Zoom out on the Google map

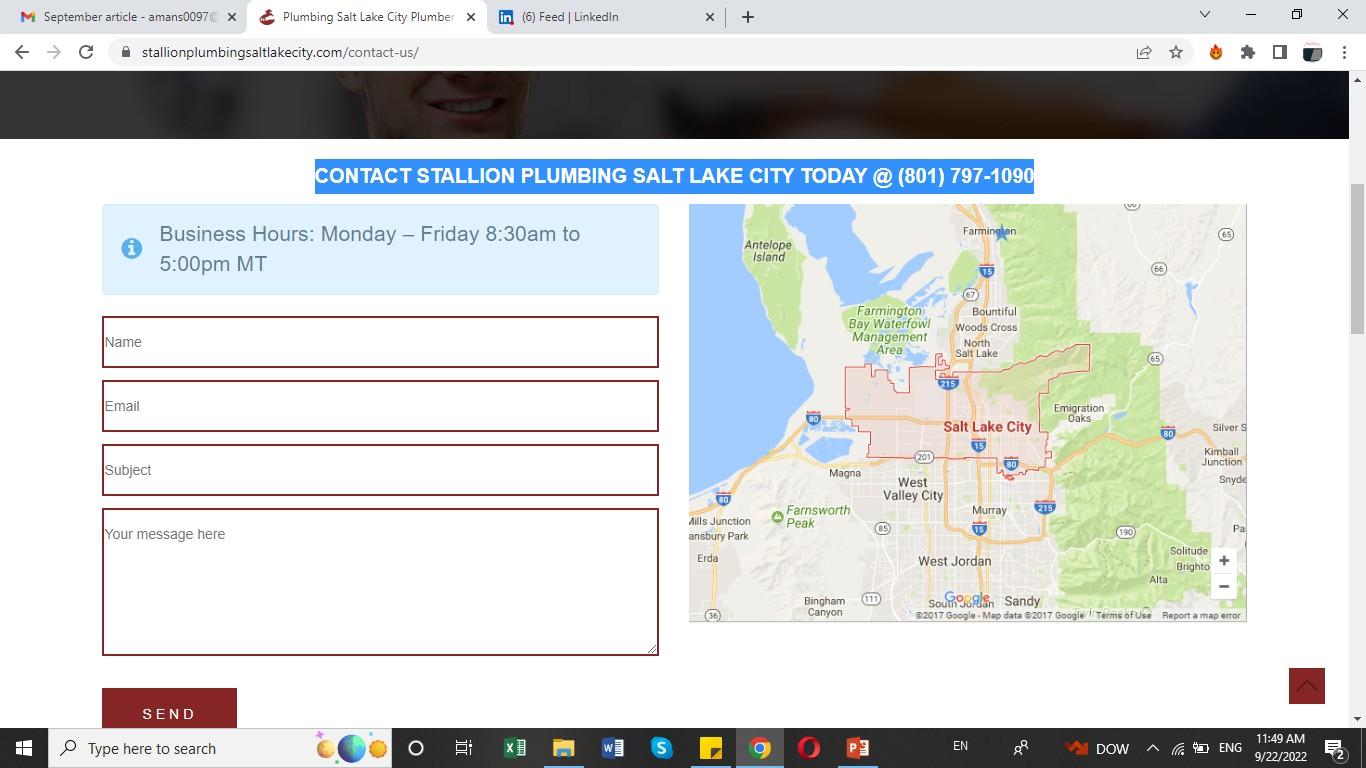coord(1224,587)
